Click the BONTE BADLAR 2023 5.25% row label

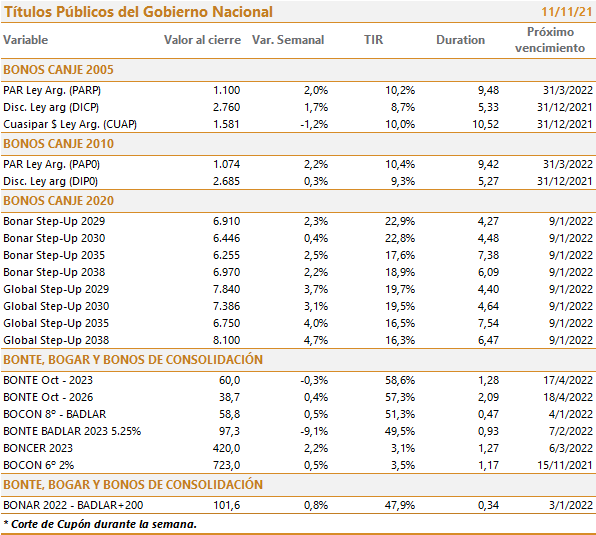(x=72, y=432)
